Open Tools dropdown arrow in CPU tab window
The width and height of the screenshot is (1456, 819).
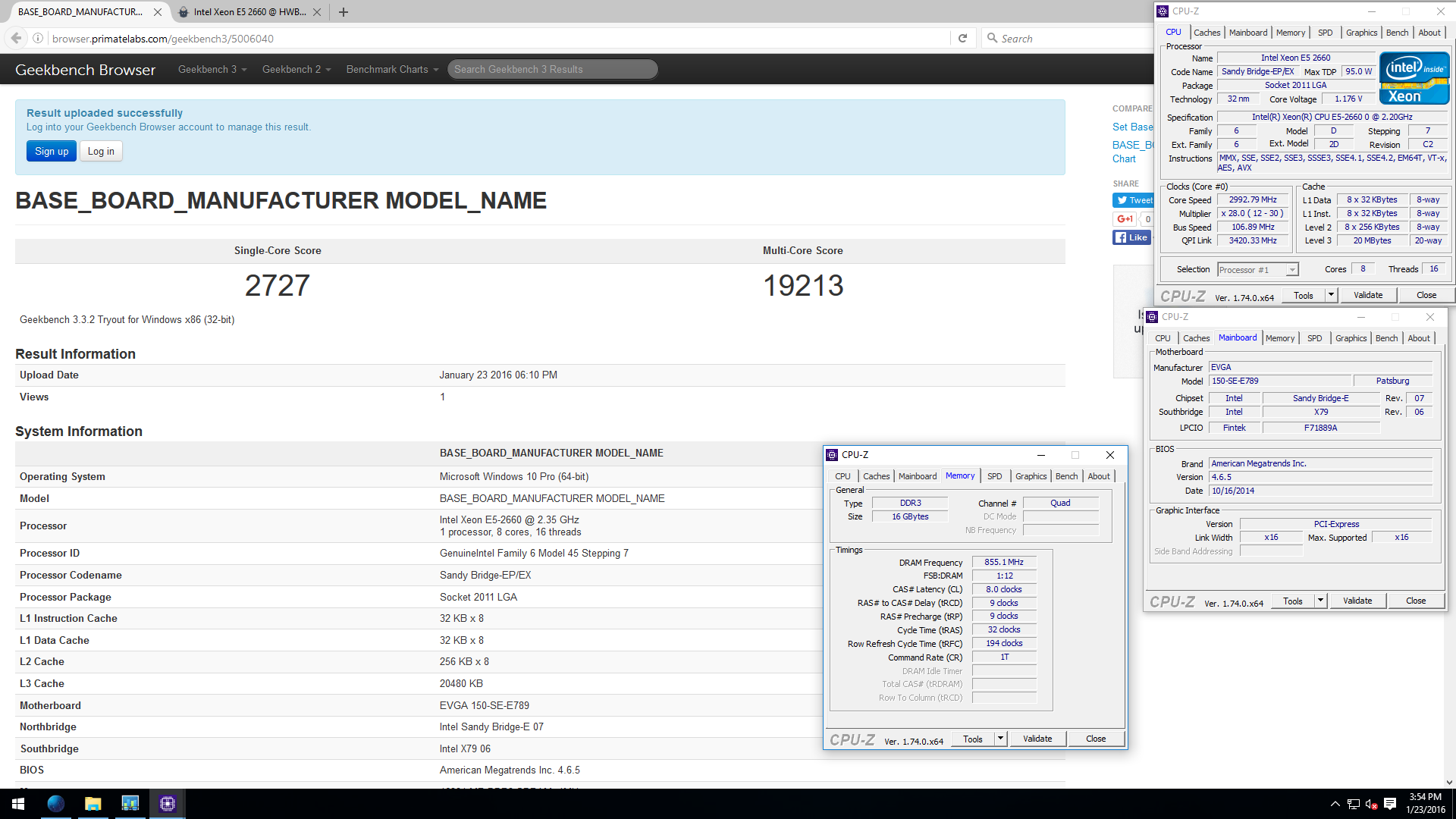tap(1331, 295)
